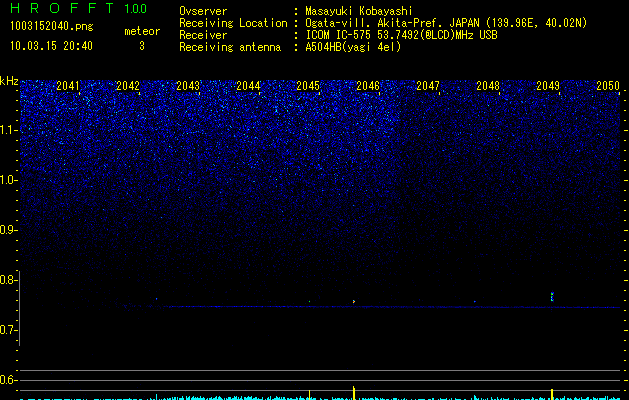This screenshot has width=629, height=400.
Task: Click the 2047 time marker
Action: (x=428, y=85)
